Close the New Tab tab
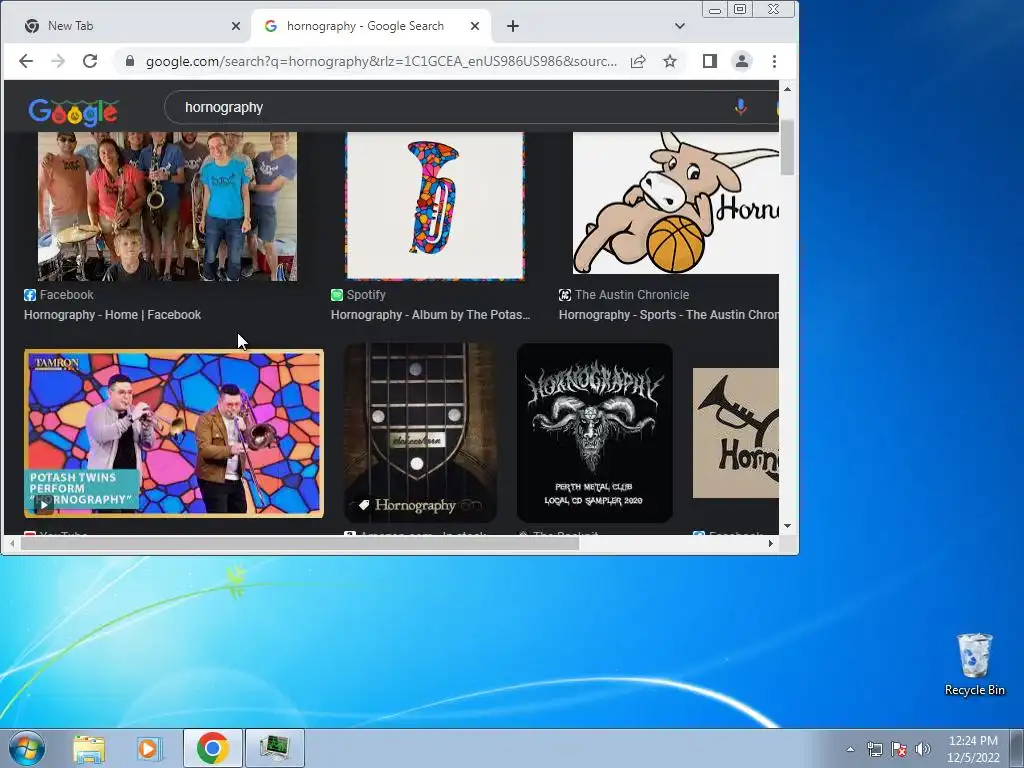Screen dimensions: 1024x768 point(236,26)
